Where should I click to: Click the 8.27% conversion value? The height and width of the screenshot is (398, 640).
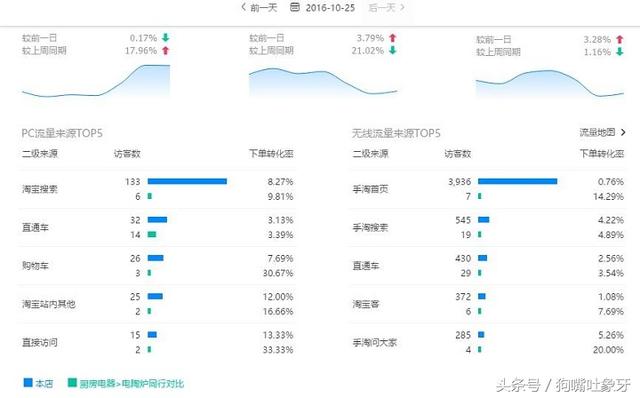coord(280,182)
